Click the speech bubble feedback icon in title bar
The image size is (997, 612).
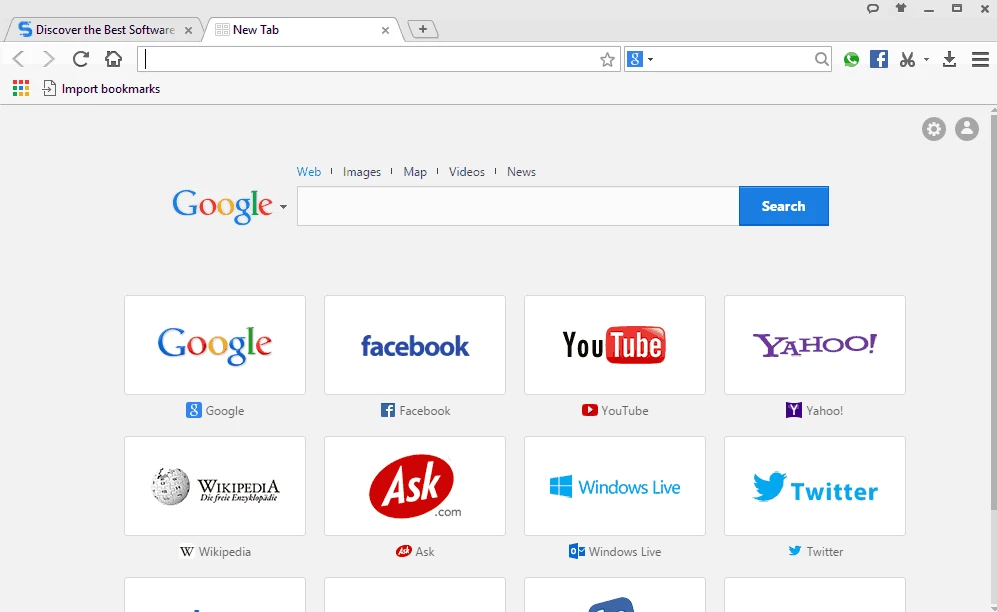[x=873, y=9]
